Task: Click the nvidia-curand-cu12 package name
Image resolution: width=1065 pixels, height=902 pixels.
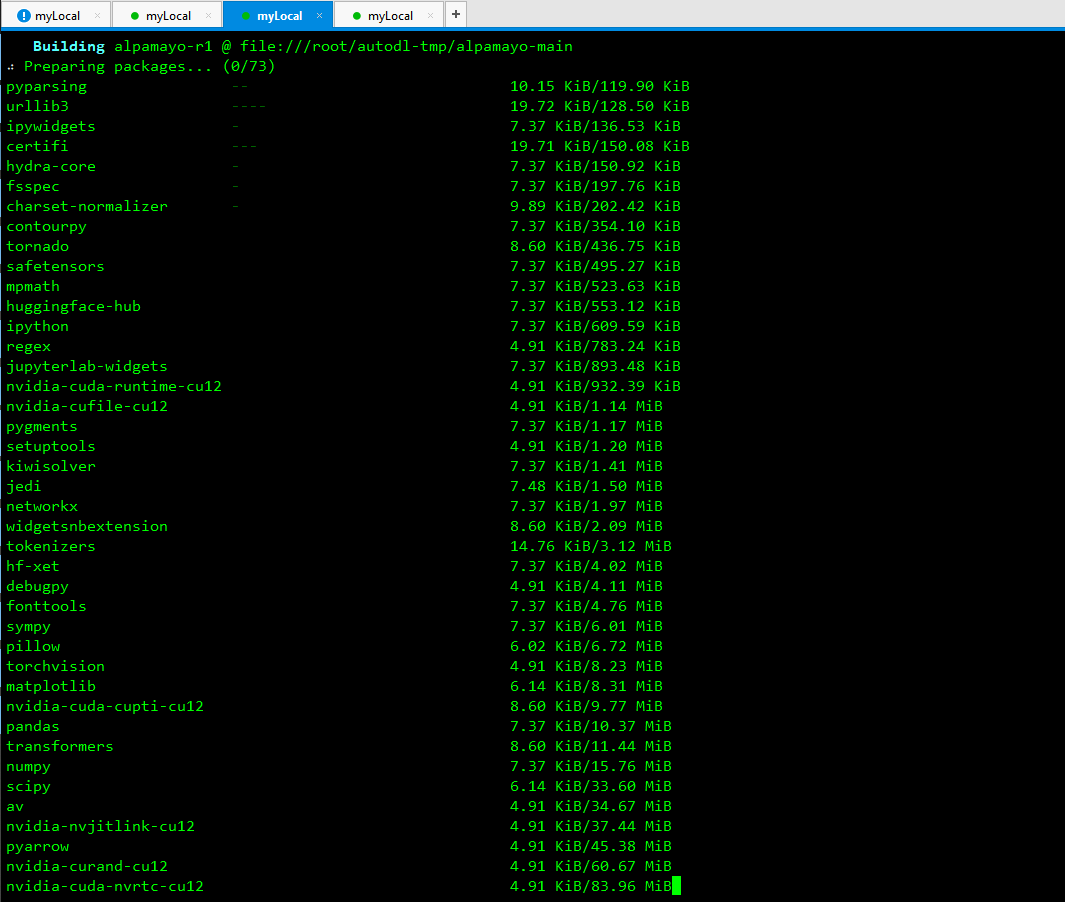Action: (x=87, y=866)
